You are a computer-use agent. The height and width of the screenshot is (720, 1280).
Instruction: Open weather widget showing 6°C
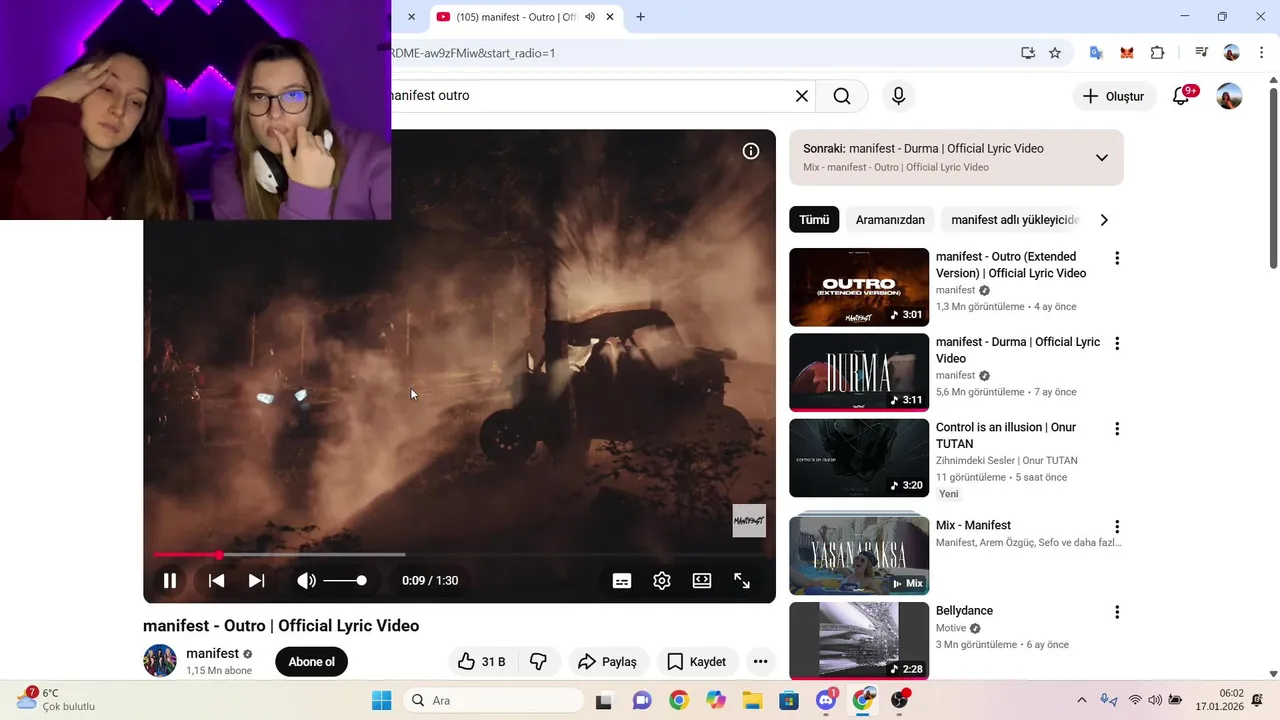[55, 699]
